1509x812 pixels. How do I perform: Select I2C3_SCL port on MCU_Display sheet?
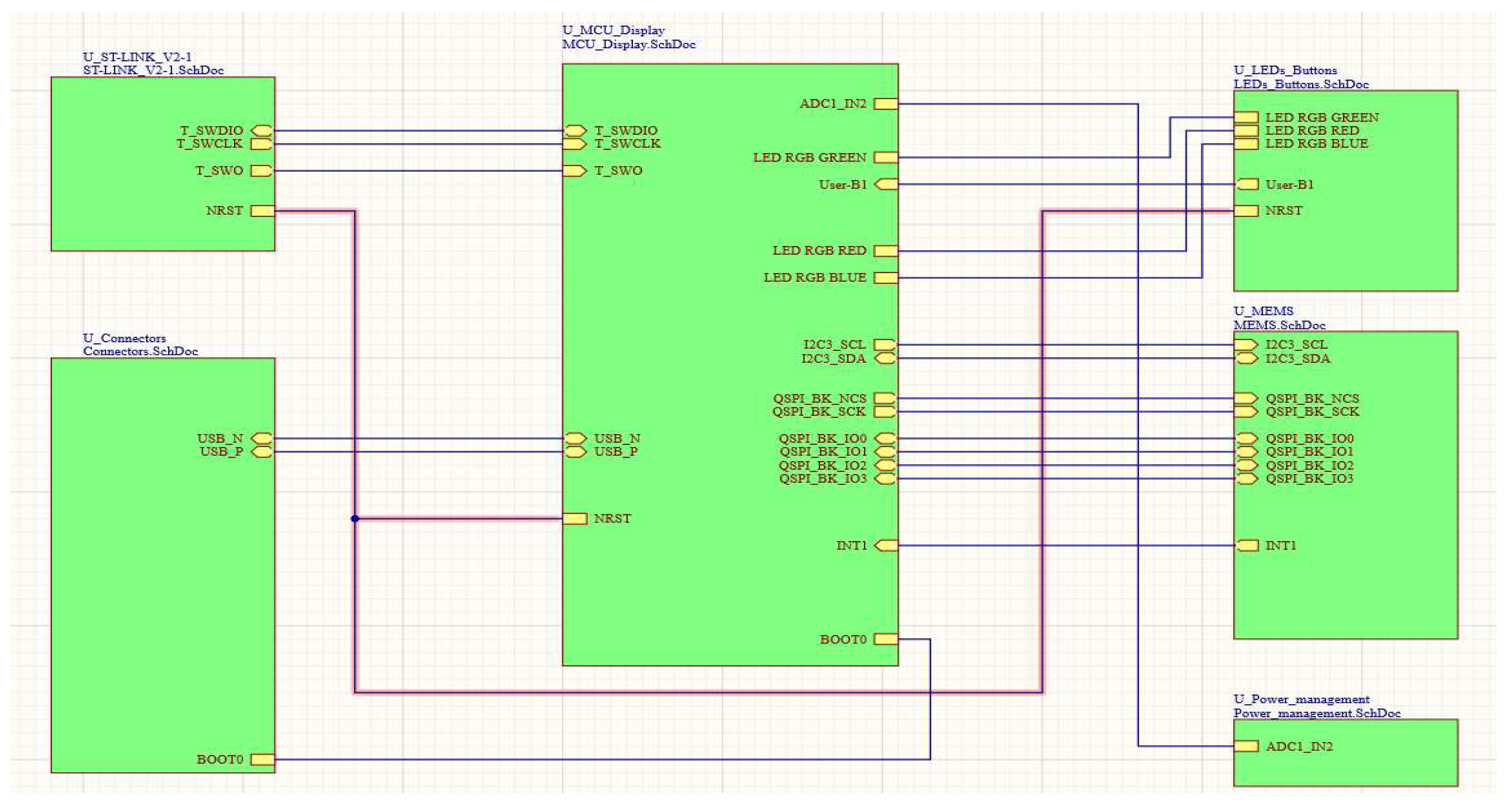[886, 344]
